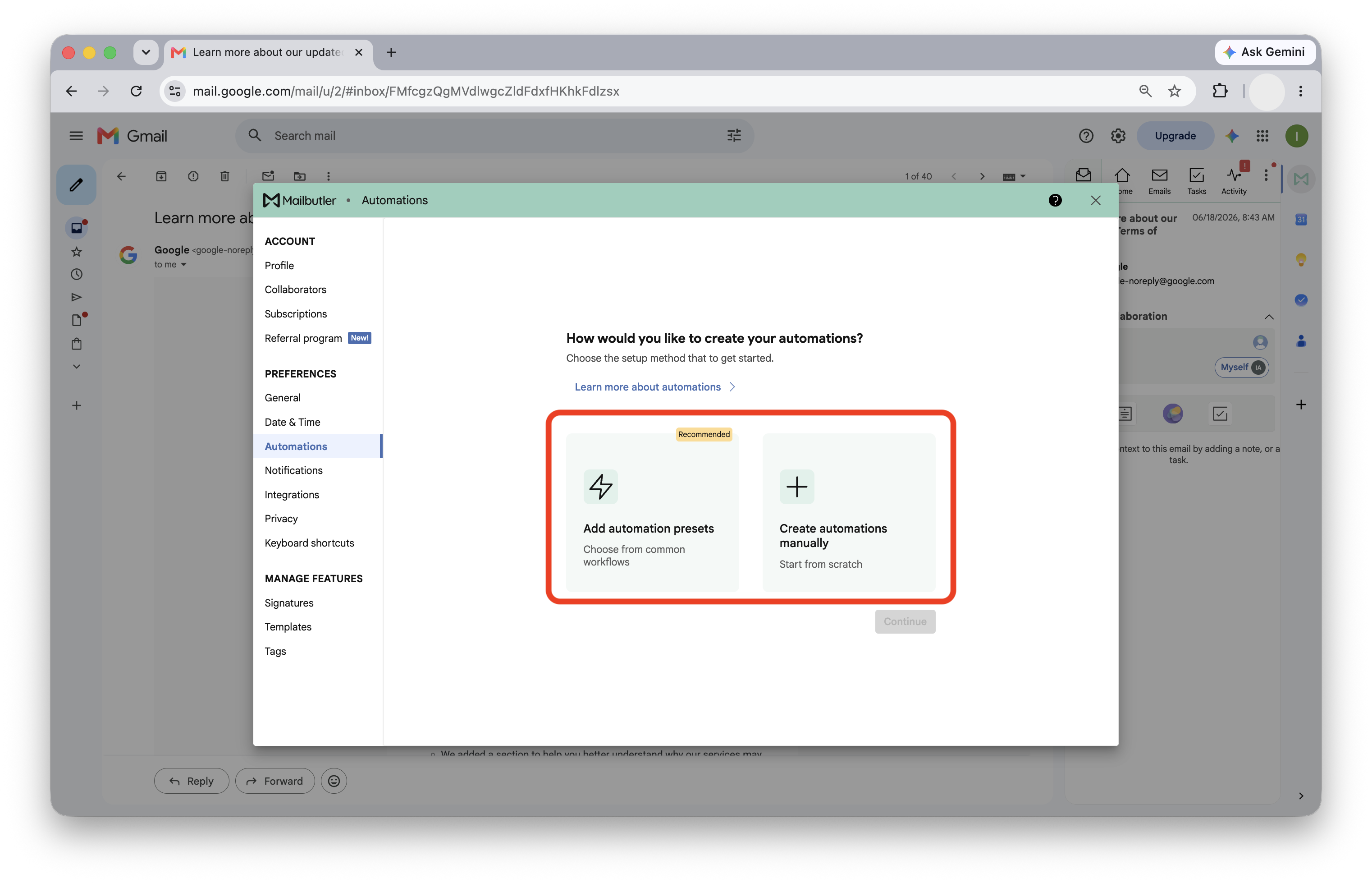Select the lightning bolt automation presets card
The height and width of the screenshot is (883, 1372).
tap(652, 512)
